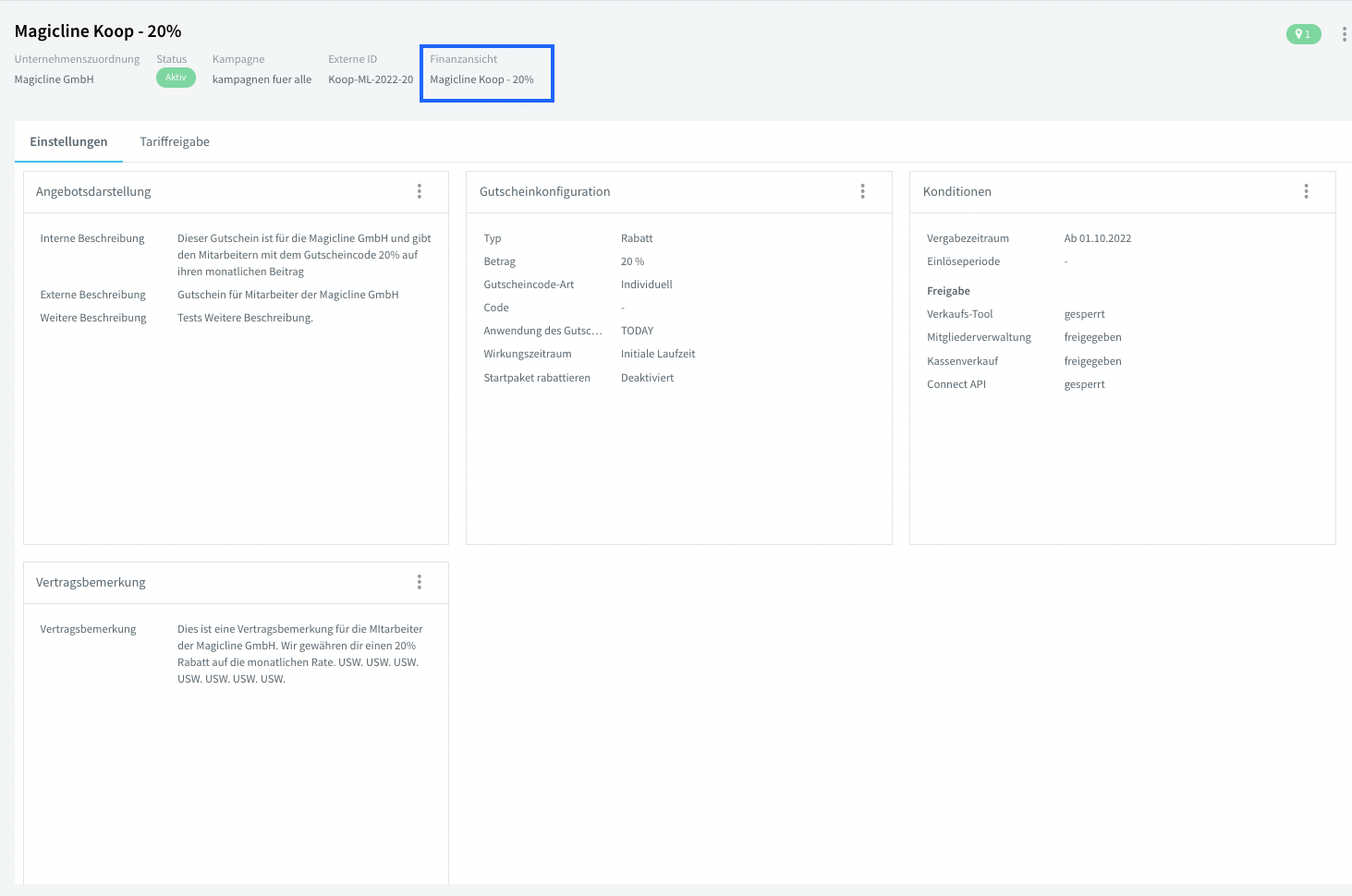The image size is (1352, 896).
Task: Click the truncated Anwendung des Gutsc… label
Action: [x=543, y=331]
